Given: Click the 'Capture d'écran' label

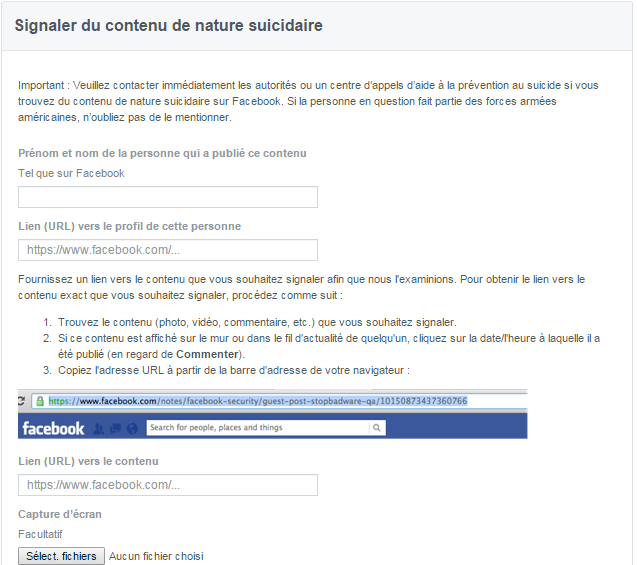Looking at the screenshot, I should tap(60, 514).
